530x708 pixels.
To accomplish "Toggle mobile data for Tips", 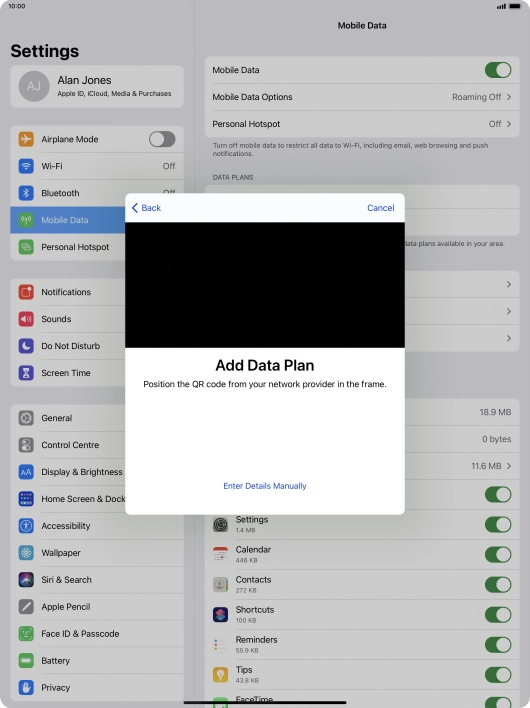I will click(498, 675).
